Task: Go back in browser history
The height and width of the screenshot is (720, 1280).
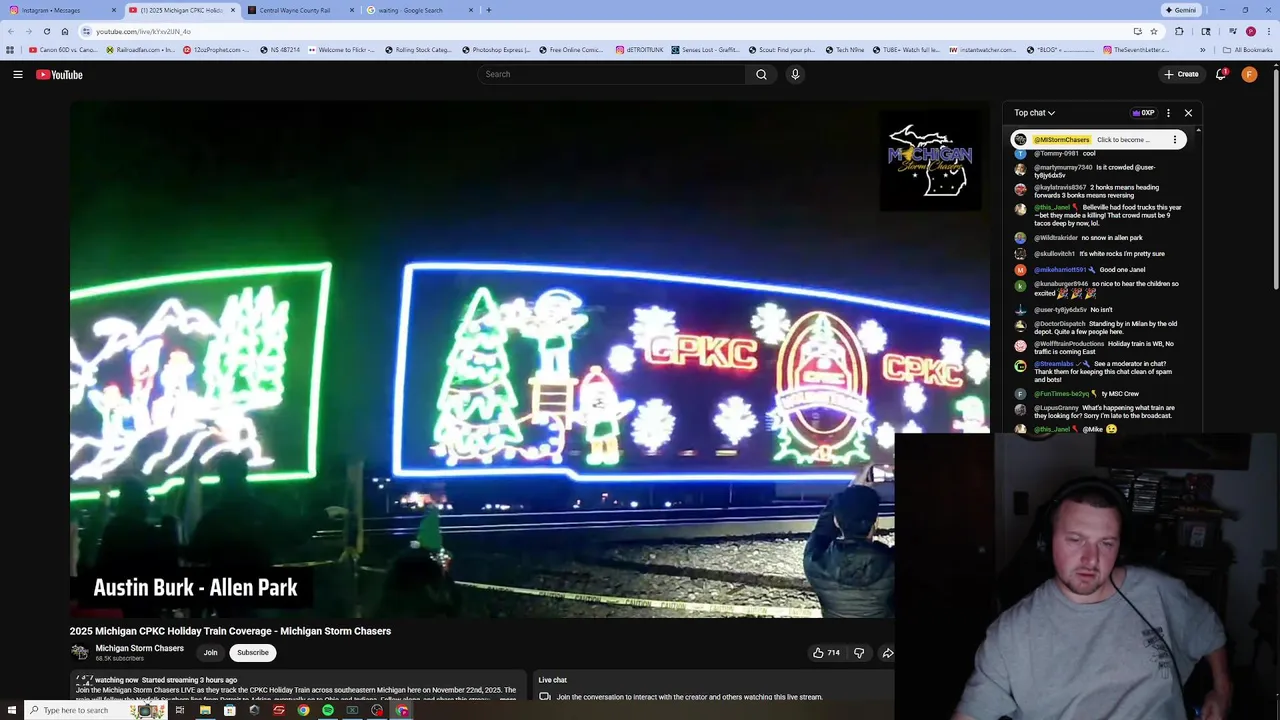Action: point(11,31)
